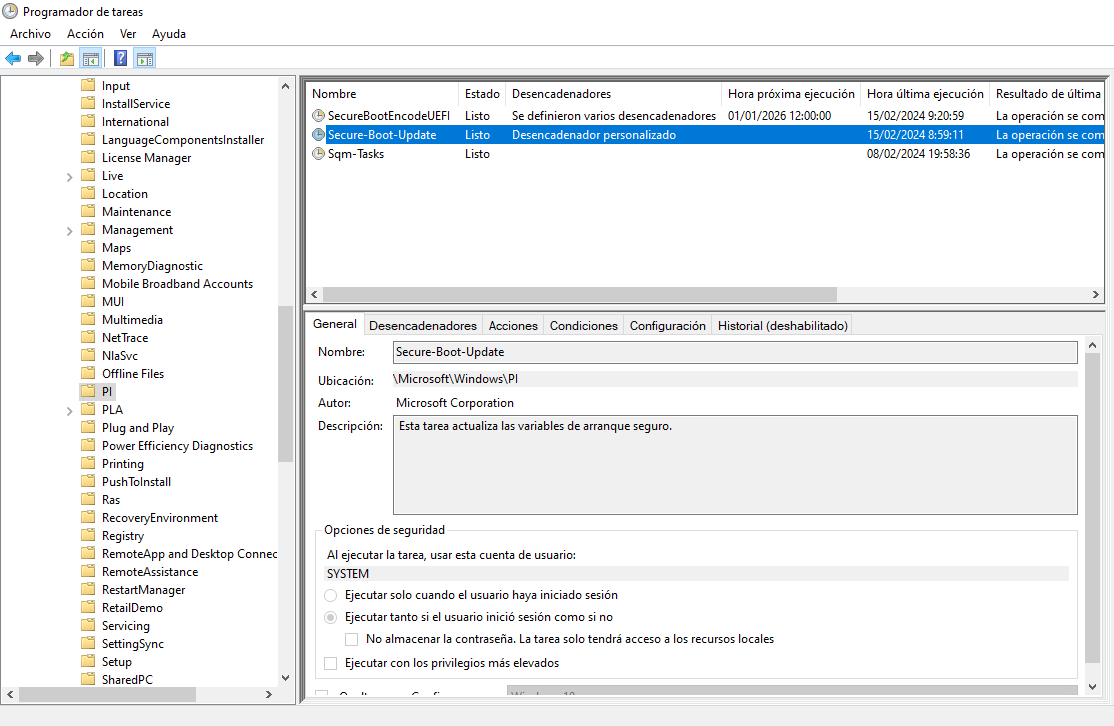Click the blue Back arrow in toolbar
The width and height of the screenshot is (1114, 726).
[x=13, y=58]
